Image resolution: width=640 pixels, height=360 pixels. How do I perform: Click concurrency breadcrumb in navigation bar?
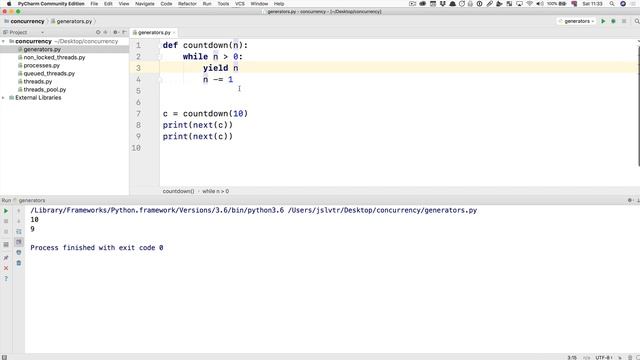[27, 21]
